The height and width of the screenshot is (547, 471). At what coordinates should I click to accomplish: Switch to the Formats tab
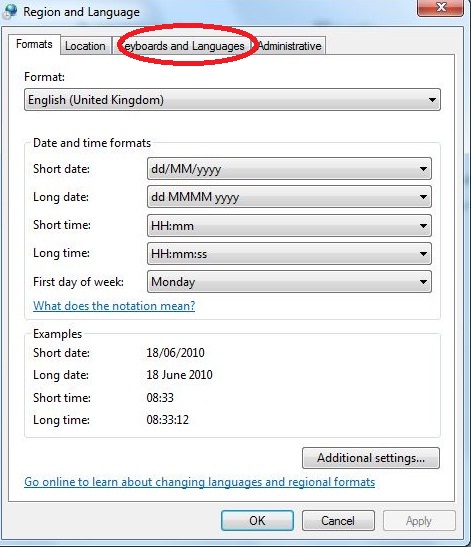pyautogui.click(x=34, y=44)
